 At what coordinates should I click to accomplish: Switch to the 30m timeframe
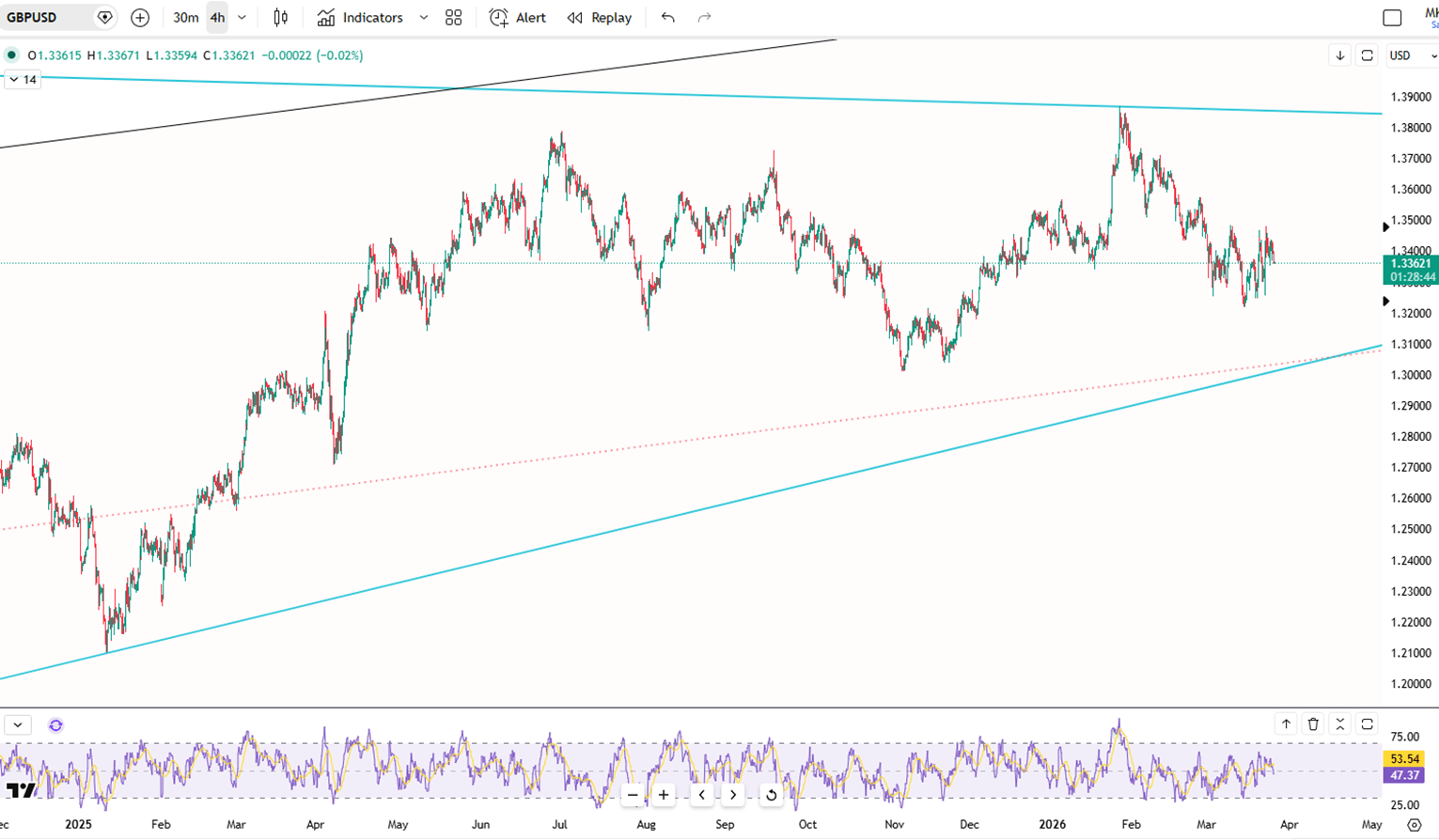(185, 18)
